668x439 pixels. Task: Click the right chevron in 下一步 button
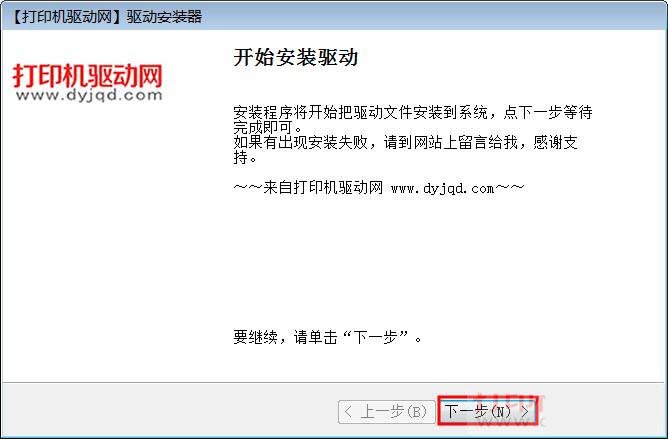click(x=525, y=412)
